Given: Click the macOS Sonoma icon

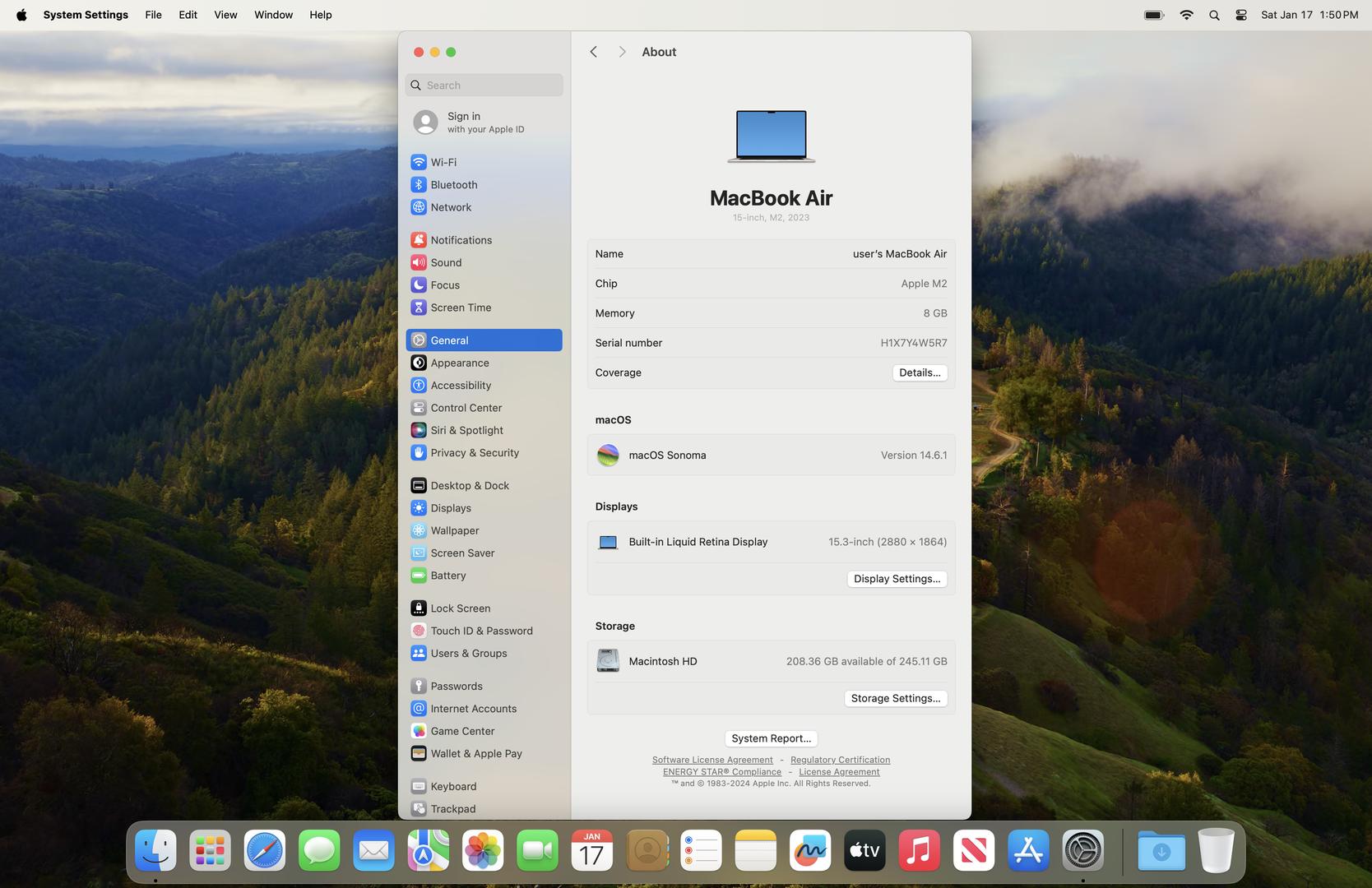Looking at the screenshot, I should click(x=608, y=456).
